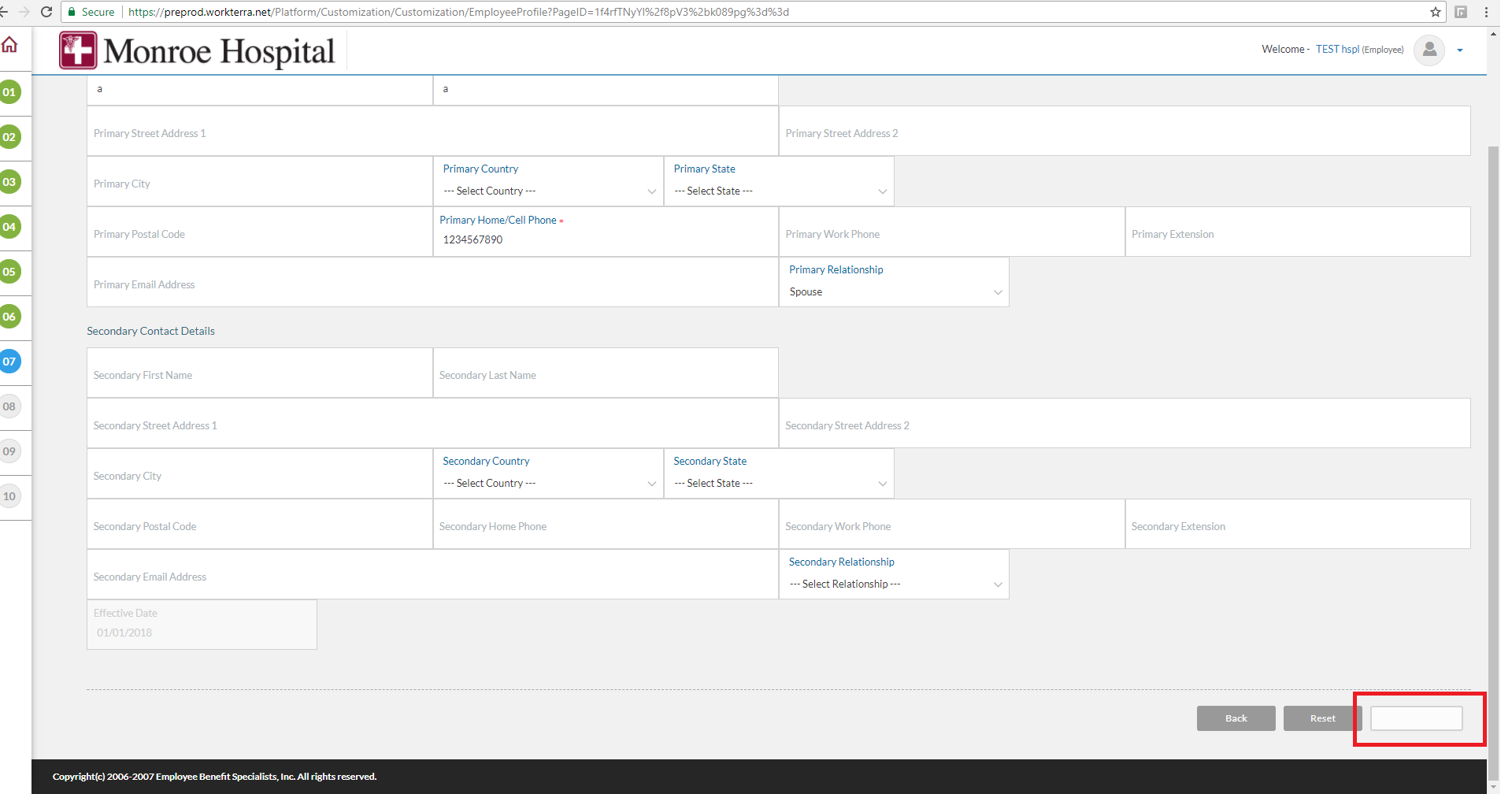Open the Primary Relationship dropdown
The width and height of the screenshot is (1512, 794).
894,292
